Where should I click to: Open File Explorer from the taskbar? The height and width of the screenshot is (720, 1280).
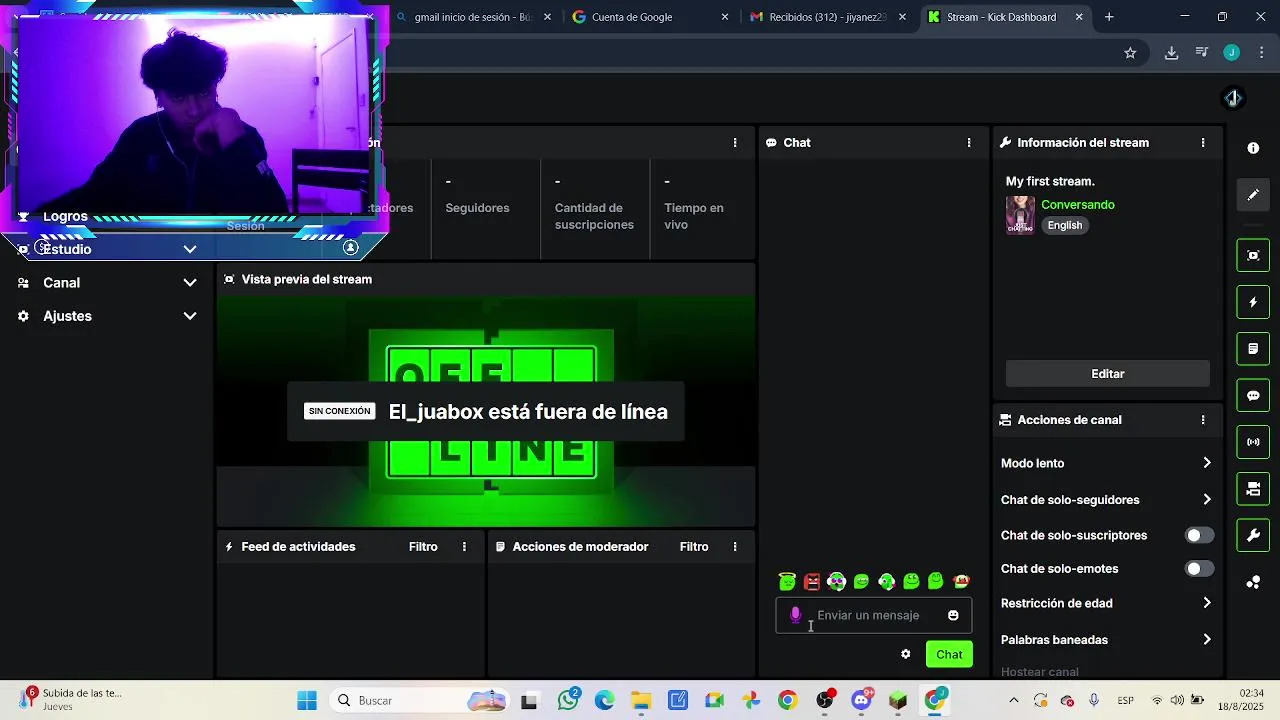click(x=641, y=700)
